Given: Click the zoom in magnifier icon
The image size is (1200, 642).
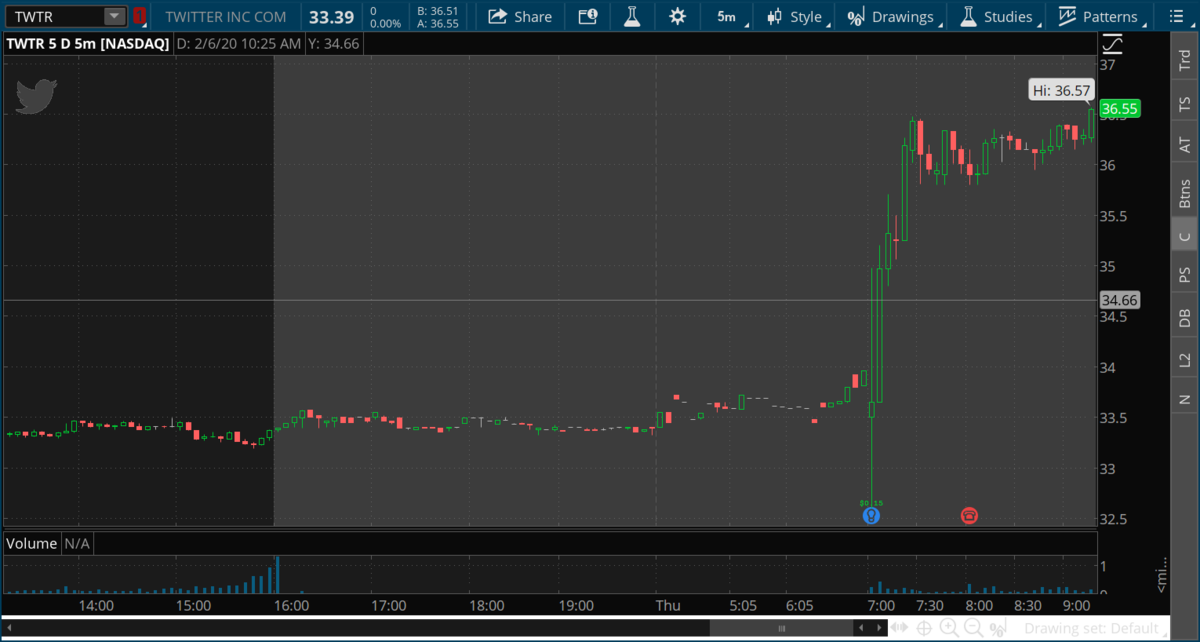Looking at the screenshot, I should click(949, 628).
